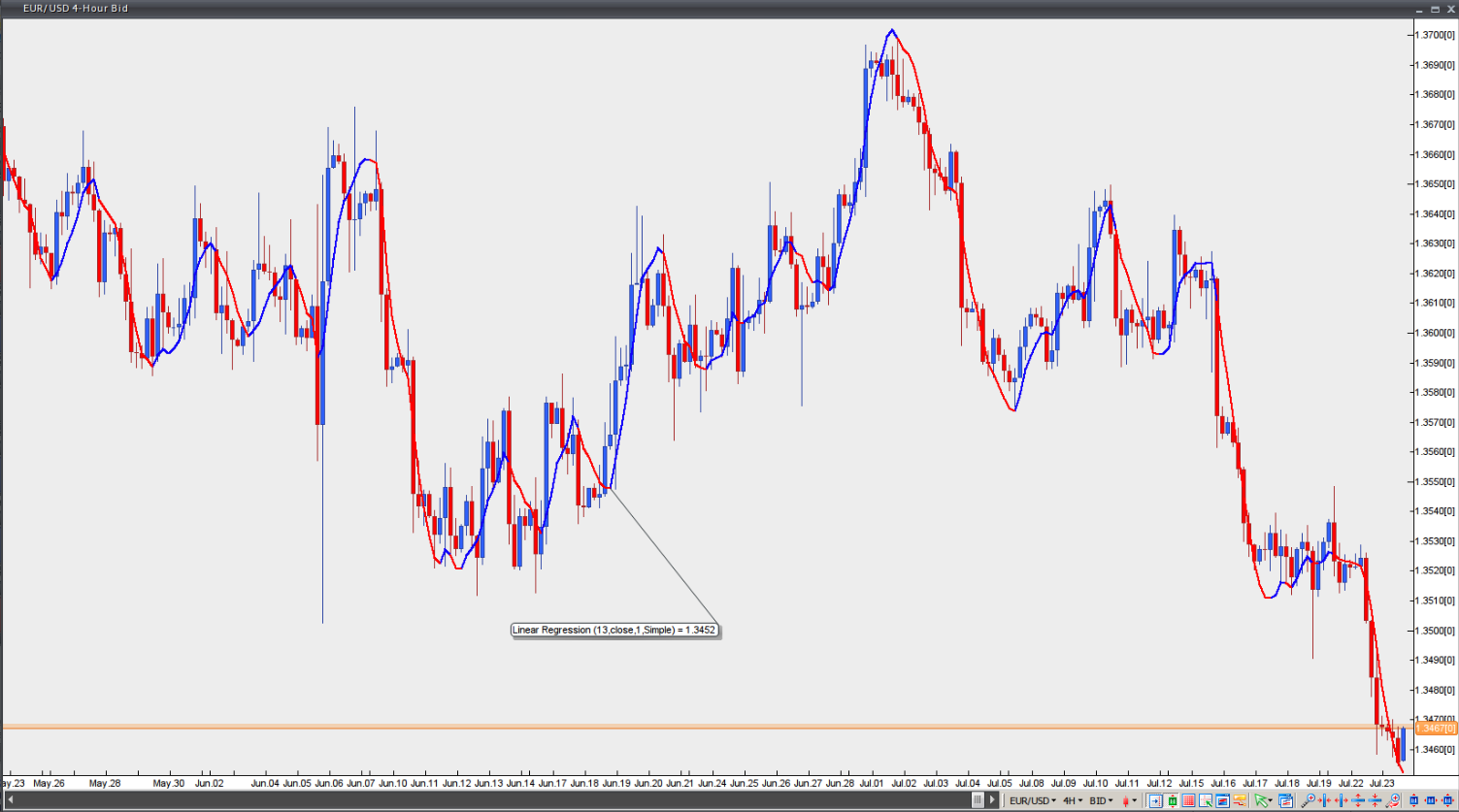Screen dimensions: 1459x812
Task: Click the duplicate chart window icon
Action: pyautogui.click(x=1285, y=801)
